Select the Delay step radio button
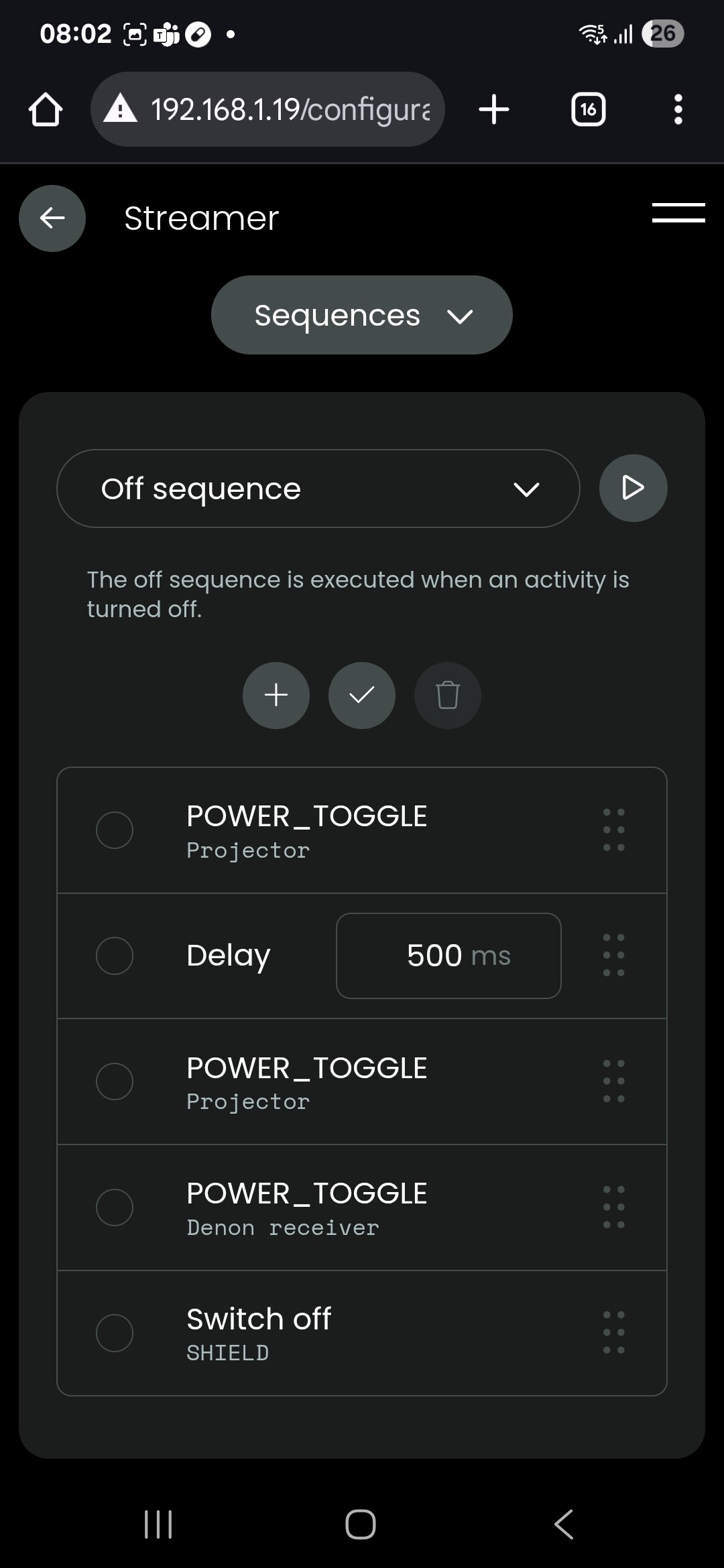The width and height of the screenshot is (724, 1568). [115, 956]
